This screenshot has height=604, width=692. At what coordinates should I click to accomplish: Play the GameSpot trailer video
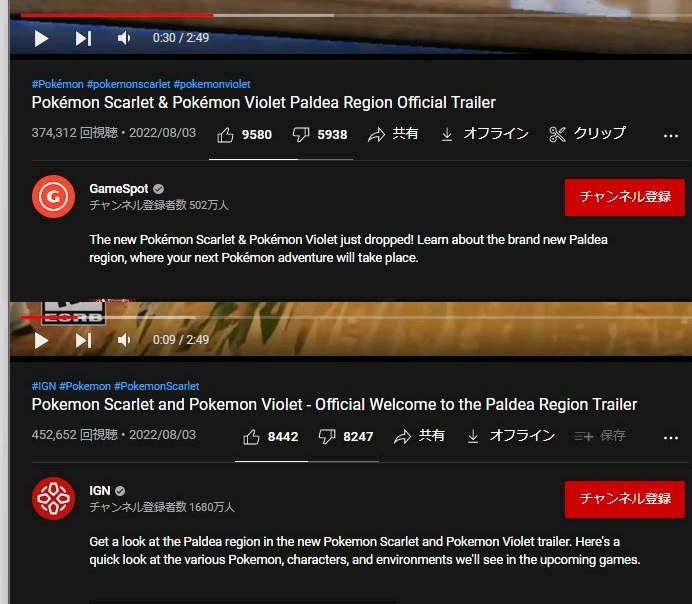click(41, 38)
